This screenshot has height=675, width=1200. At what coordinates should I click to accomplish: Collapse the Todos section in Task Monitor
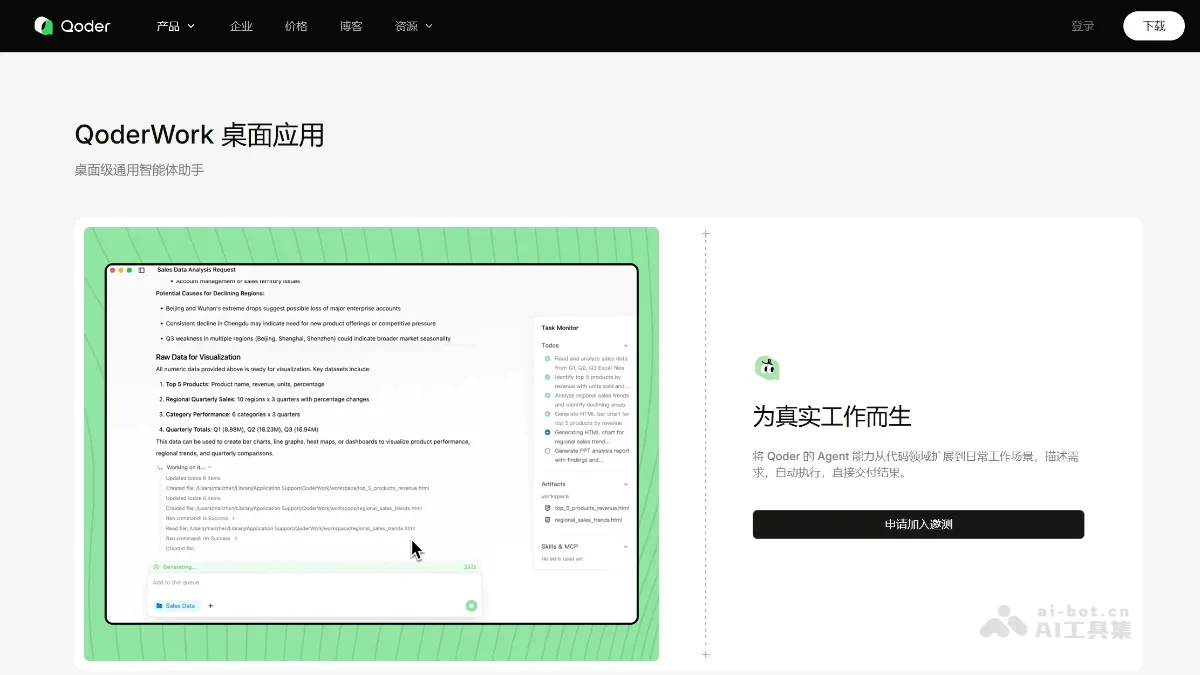tap(626, 344)
